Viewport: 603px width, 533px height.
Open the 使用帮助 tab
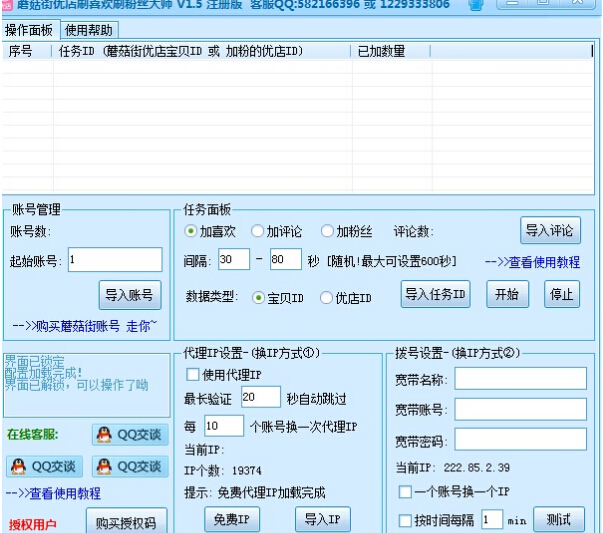click(x=89, y=30)
